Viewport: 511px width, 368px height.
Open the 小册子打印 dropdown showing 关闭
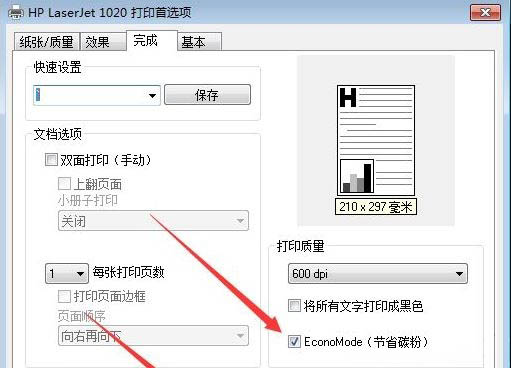[153, 221]
